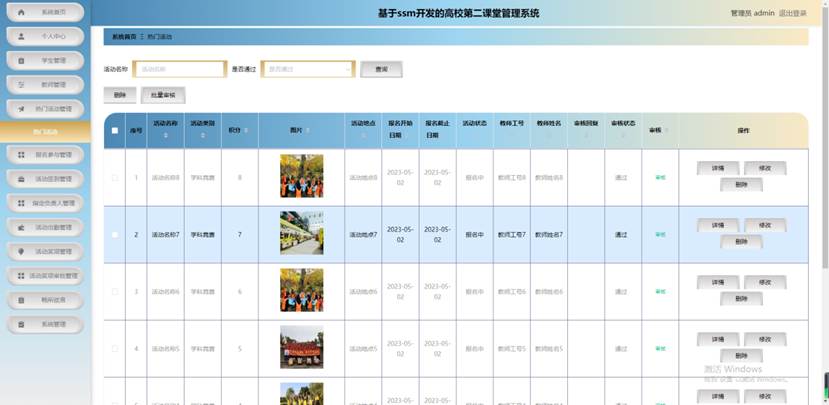Screen dimensions: 829x405
Task: Open 系统首页 via its home icon
Action: [x=21, y=12]
